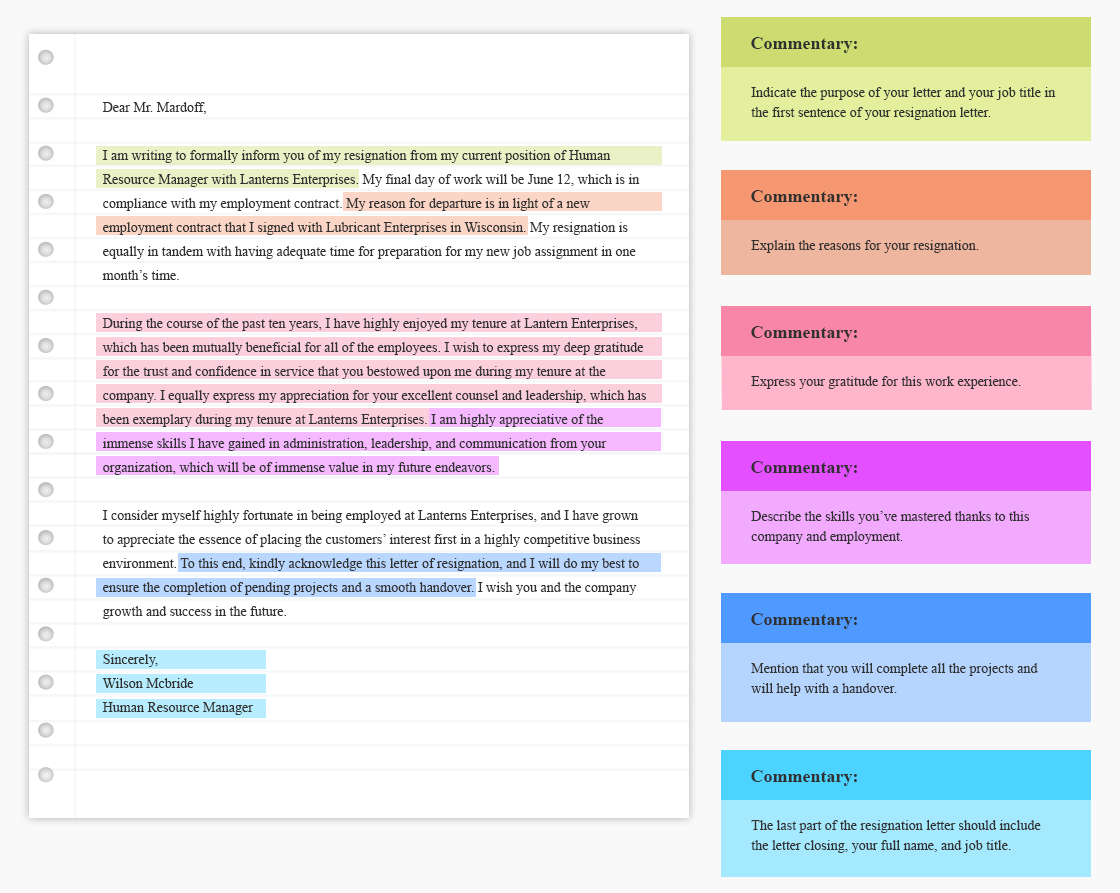Select the "Describe the skills you've mastered" note
This screenshot has width=1120, height=893.
tap(889, 526)
